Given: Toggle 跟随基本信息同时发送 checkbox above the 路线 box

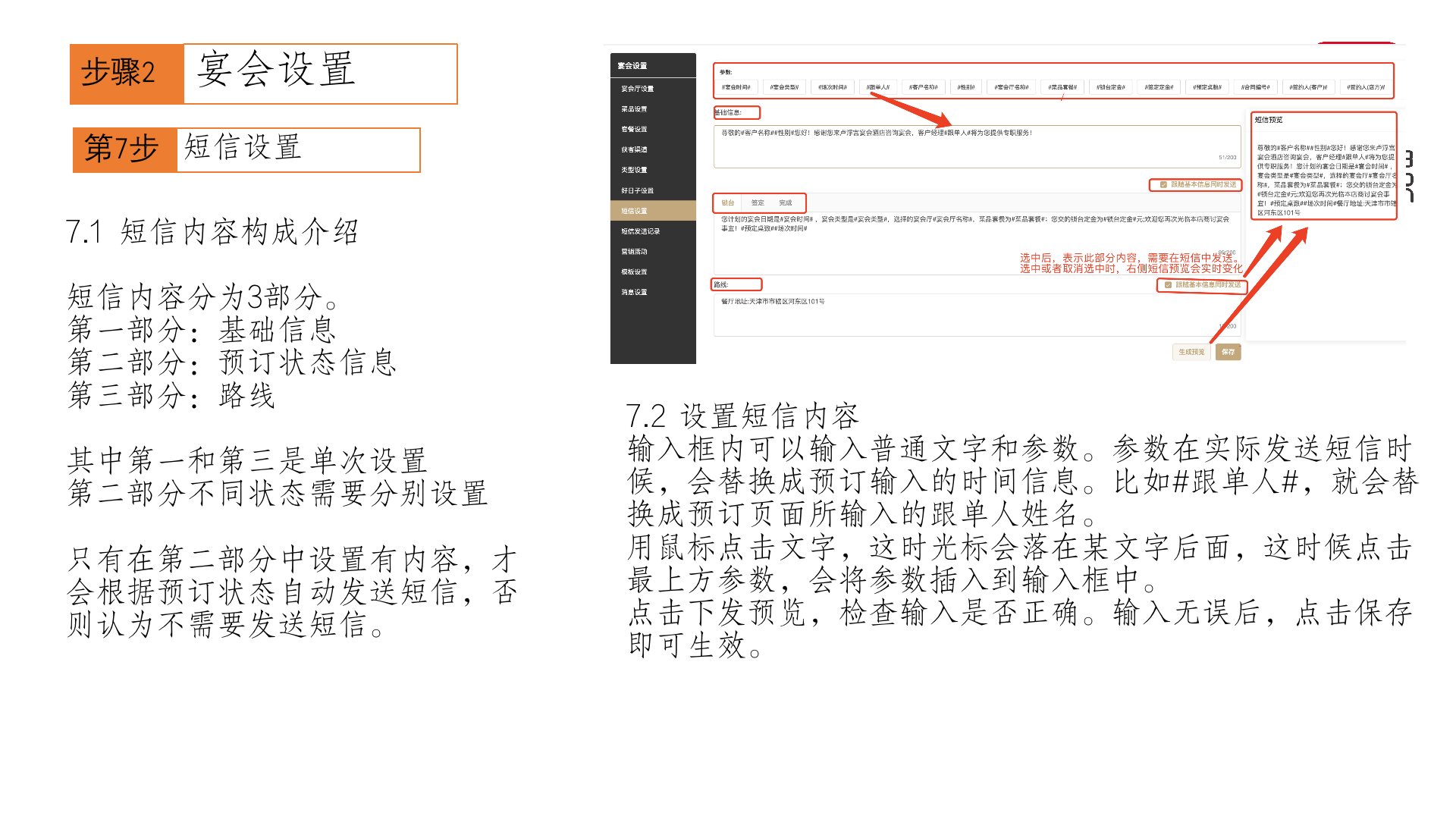Looking at the screenshot, I should tap(1168, 285).
